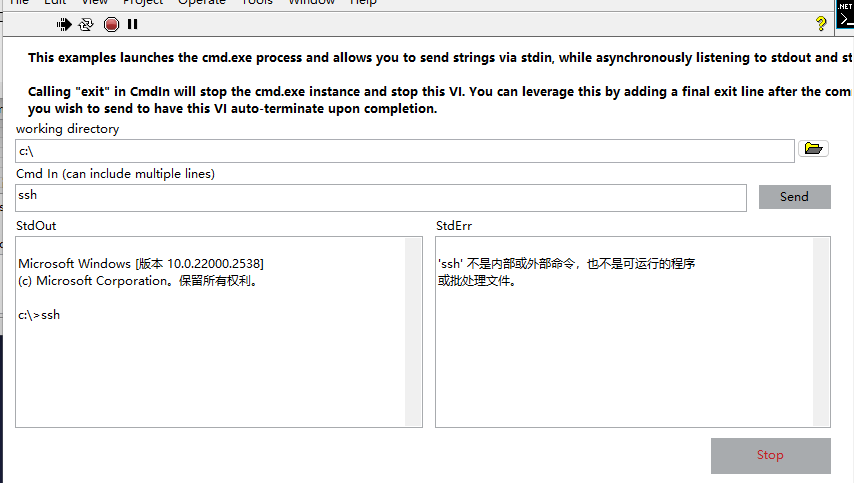Click the 'working directory' label
Image resolution: width=854 pixels, height=483 pixels.
tap(68, 129)
